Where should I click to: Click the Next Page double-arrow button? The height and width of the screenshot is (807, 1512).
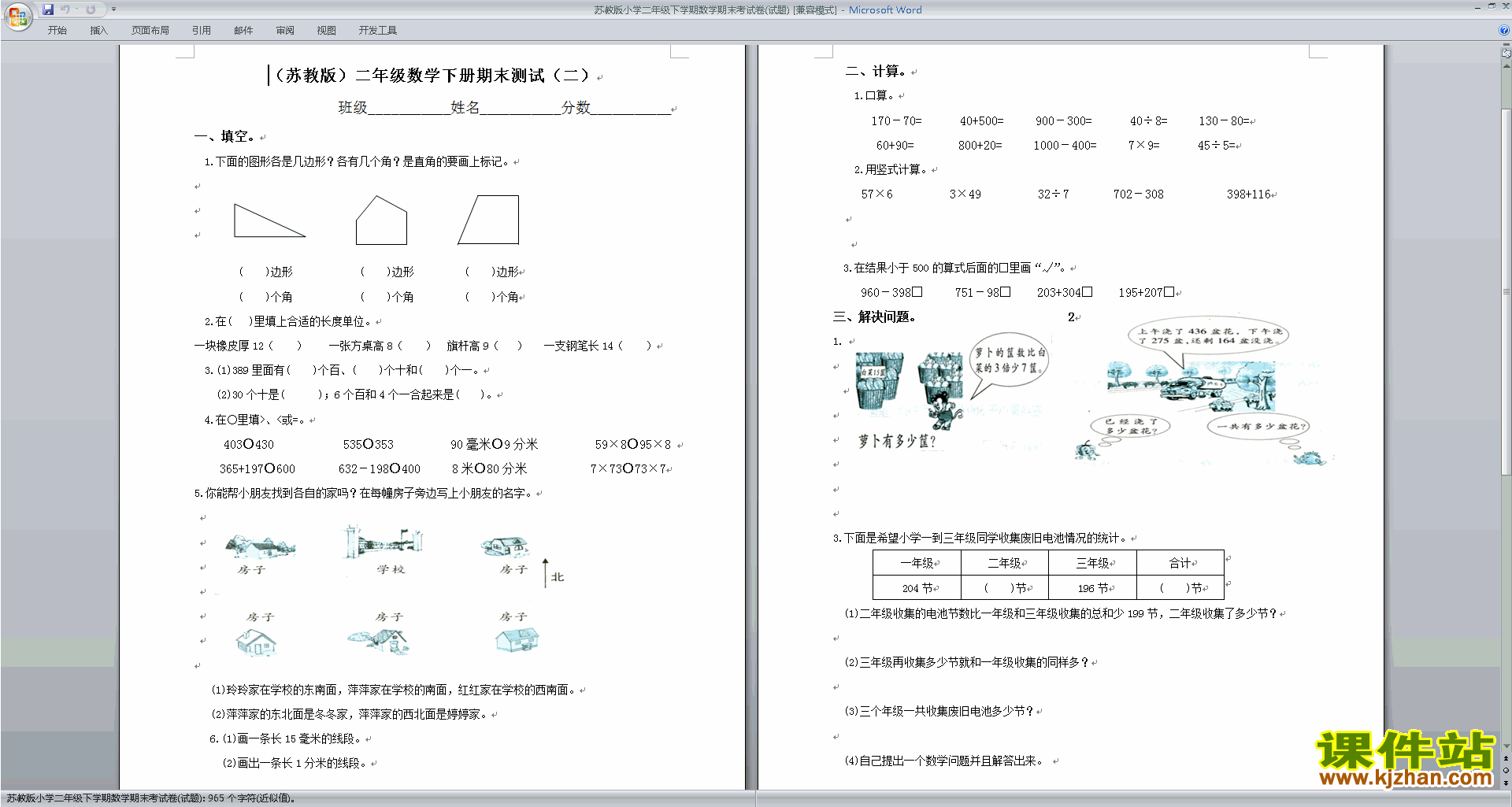(1506, 783)
